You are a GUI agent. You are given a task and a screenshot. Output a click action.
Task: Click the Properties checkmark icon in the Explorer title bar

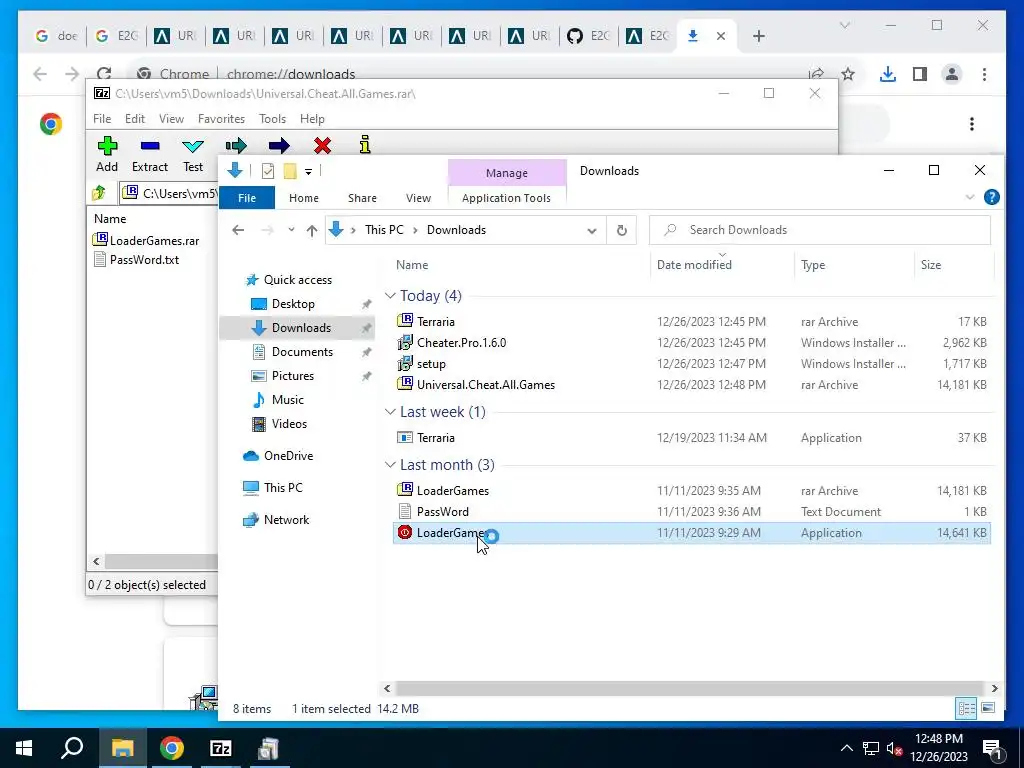(x=268, y=171)
